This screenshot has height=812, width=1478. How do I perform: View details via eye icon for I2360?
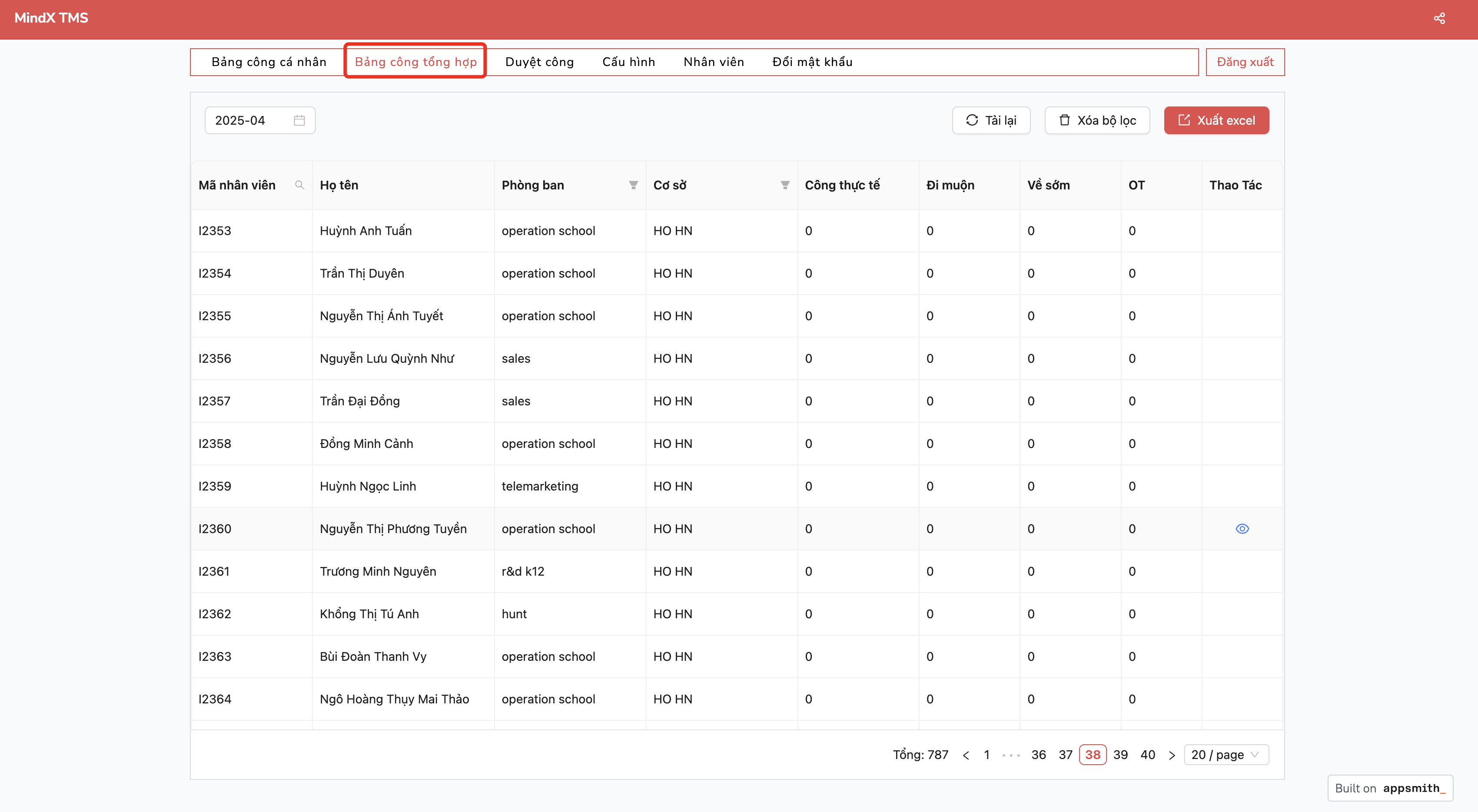pos(1242,528)
